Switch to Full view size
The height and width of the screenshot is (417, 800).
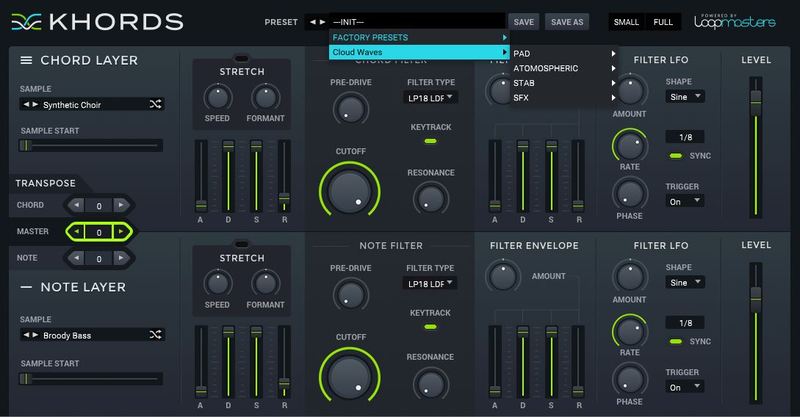663,22
